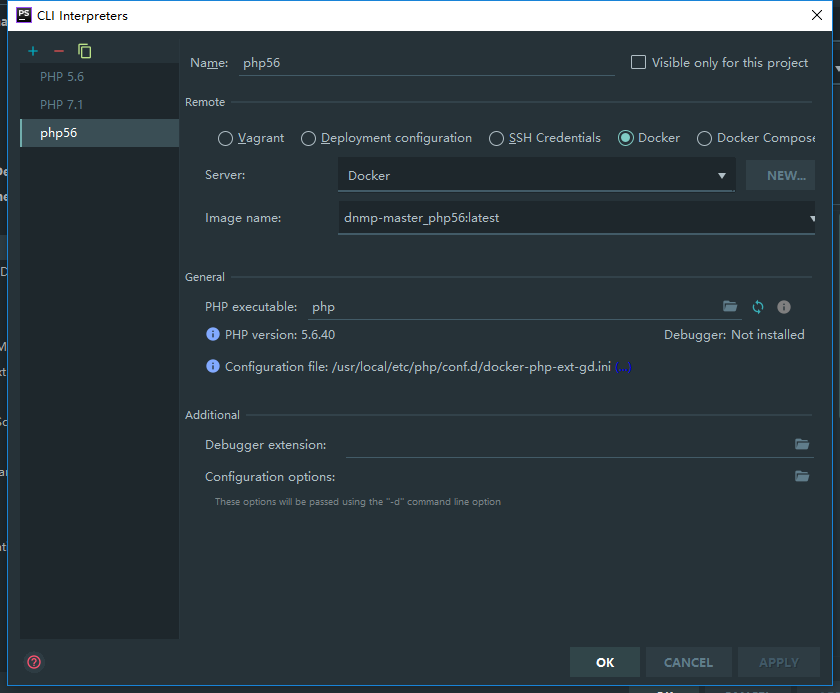Click the configuration file path docker-php-ext-gd.ini

tap(471, 367)
